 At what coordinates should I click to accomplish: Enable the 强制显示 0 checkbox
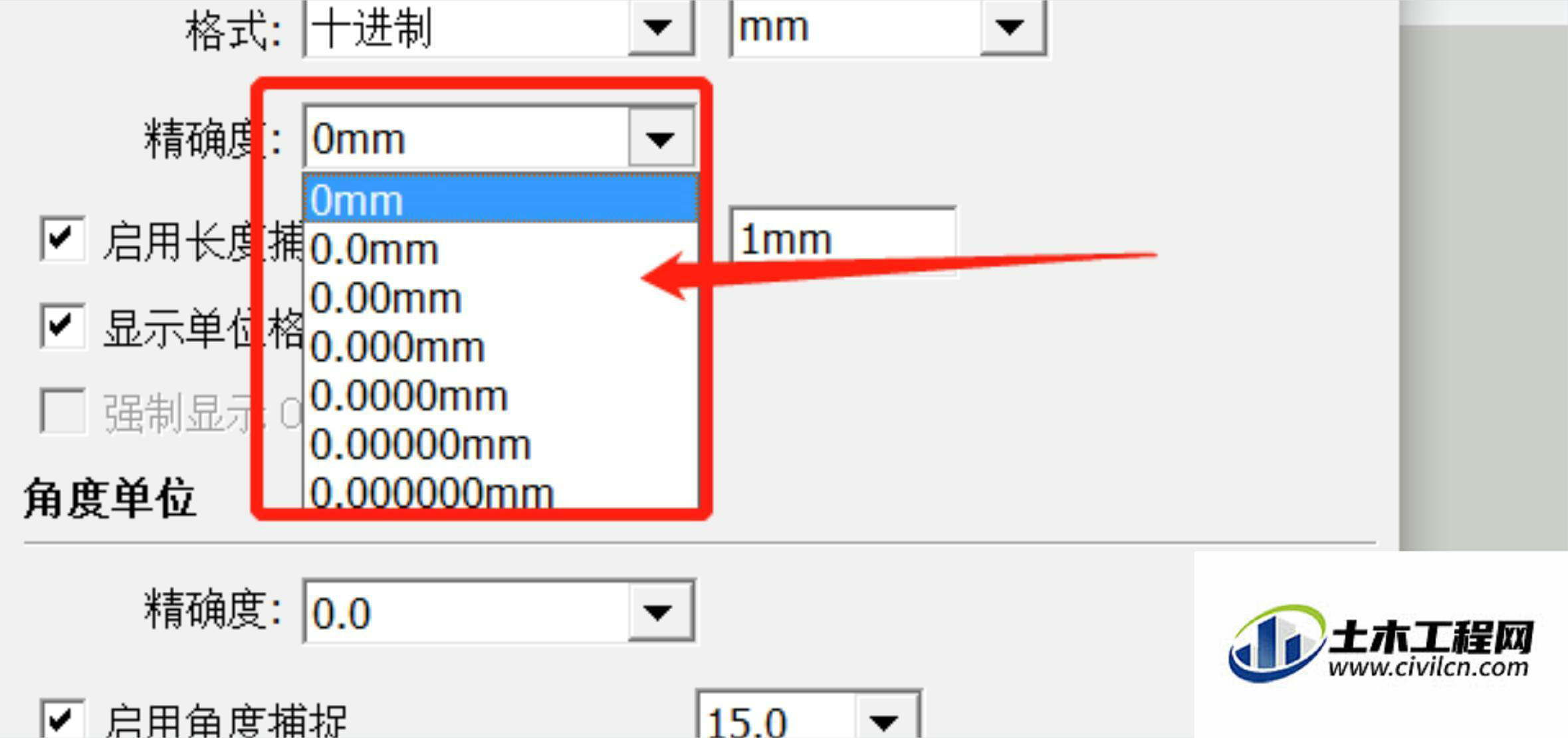(62, 411)
